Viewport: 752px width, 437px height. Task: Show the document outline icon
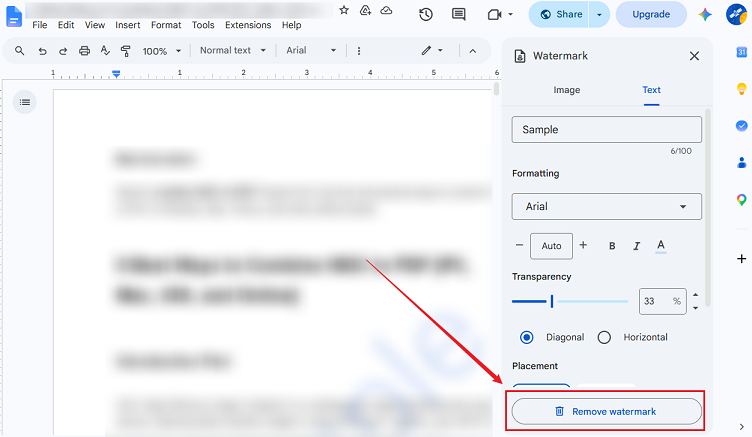pos(24,102)
